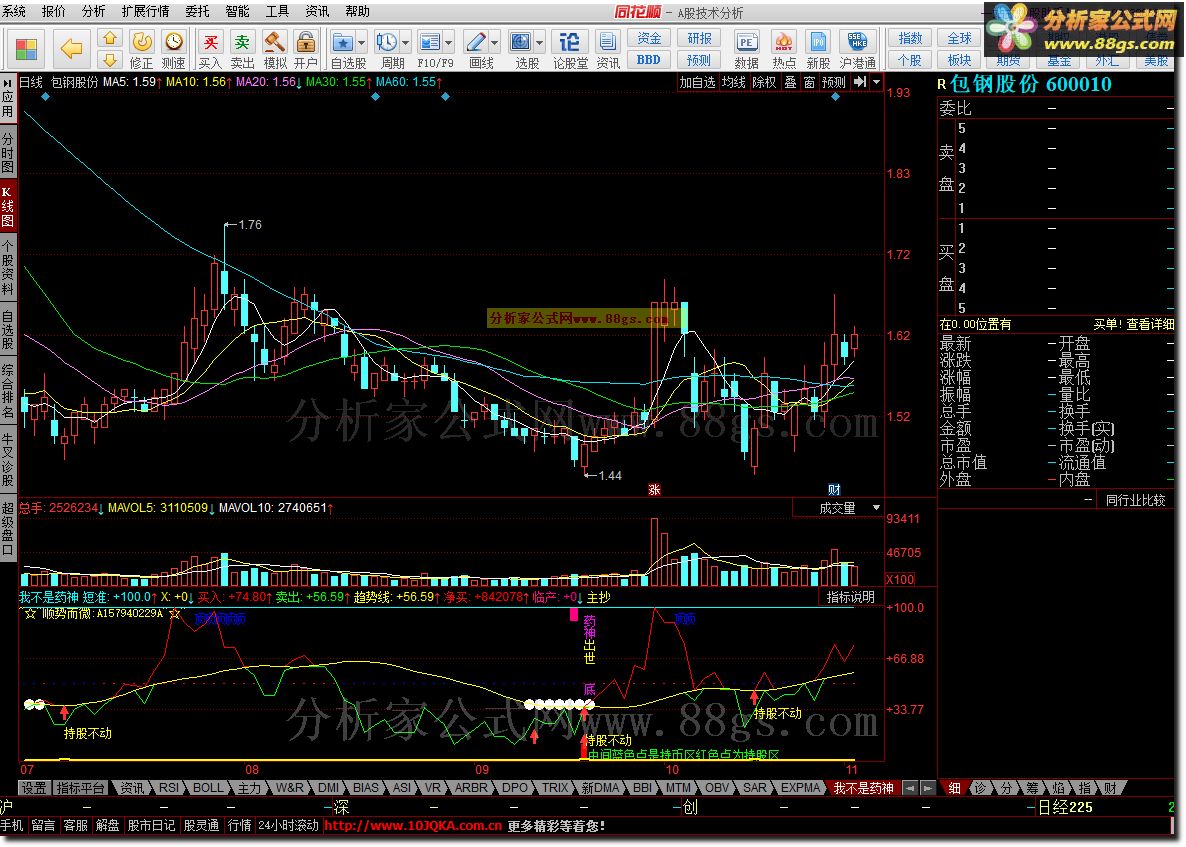This screenshot has width=1186, height=847.
Task: Expand the 周期 period dropdown arrow
Action: coord(405,42)
